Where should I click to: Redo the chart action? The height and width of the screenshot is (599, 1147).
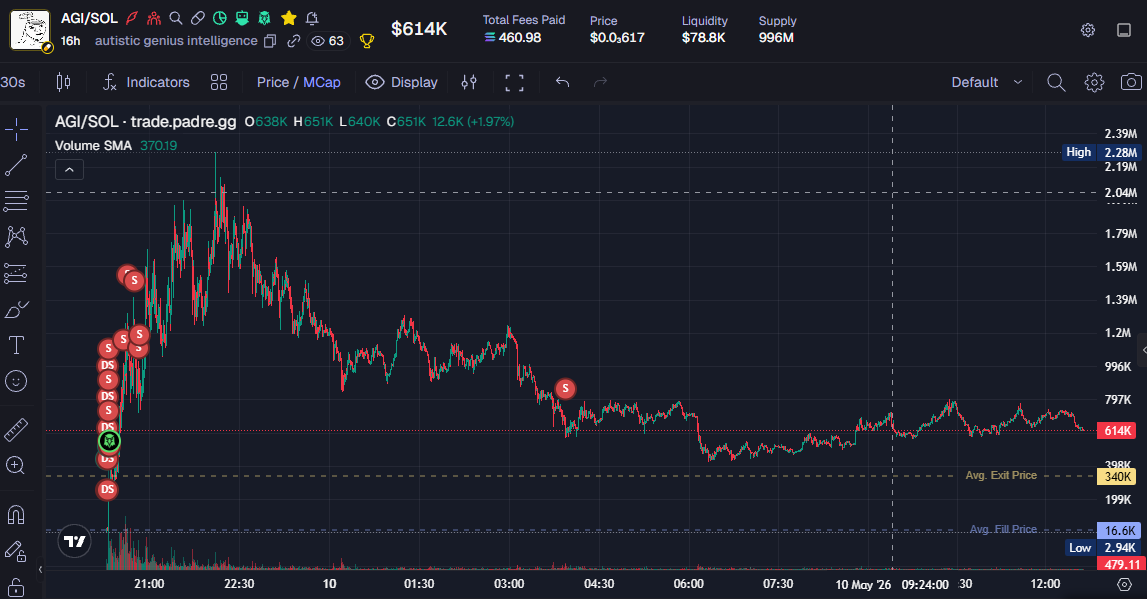601,82
